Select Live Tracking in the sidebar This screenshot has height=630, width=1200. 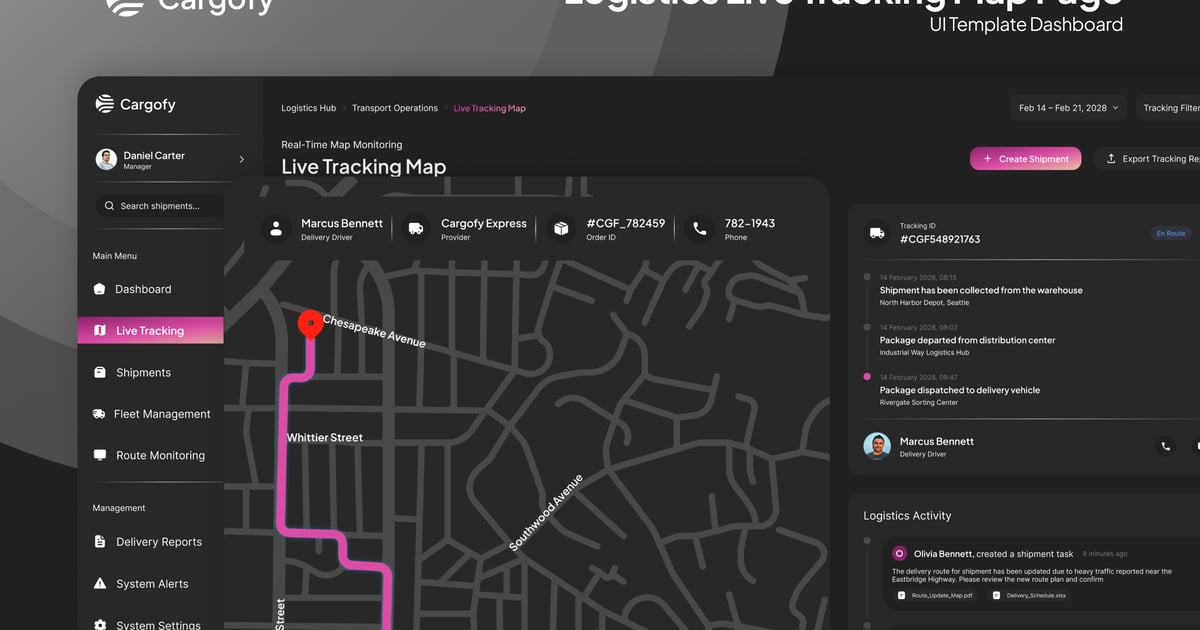150,331
